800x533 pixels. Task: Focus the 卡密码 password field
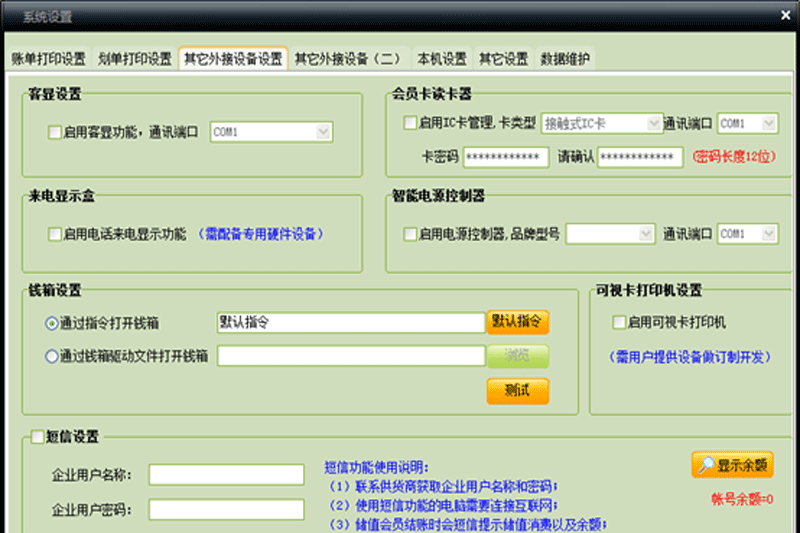click(506, 157)
